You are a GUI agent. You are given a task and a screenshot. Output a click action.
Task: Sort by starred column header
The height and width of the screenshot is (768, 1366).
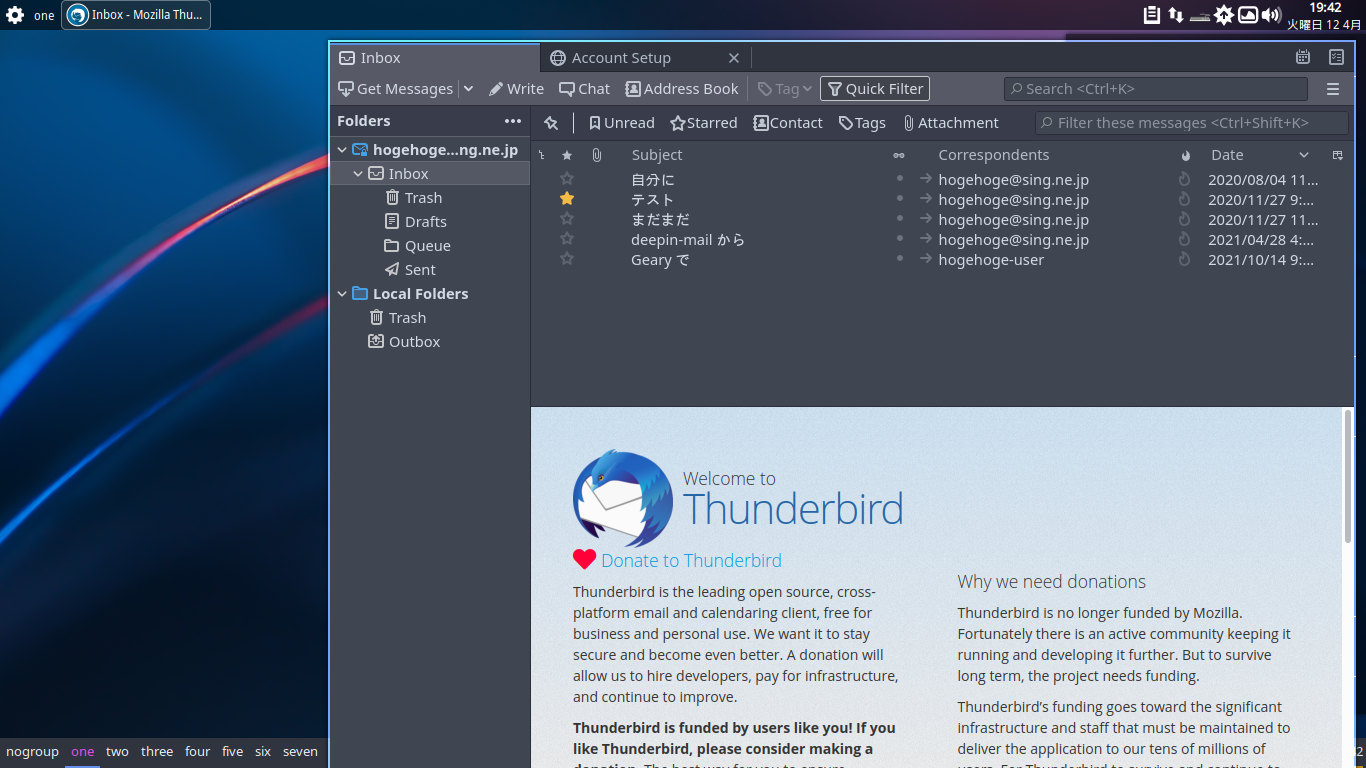pyautogui.click(x=567, y=155)
